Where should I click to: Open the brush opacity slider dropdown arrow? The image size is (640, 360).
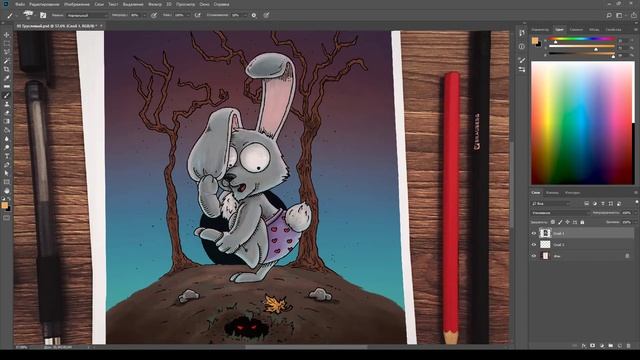(144, 15)
